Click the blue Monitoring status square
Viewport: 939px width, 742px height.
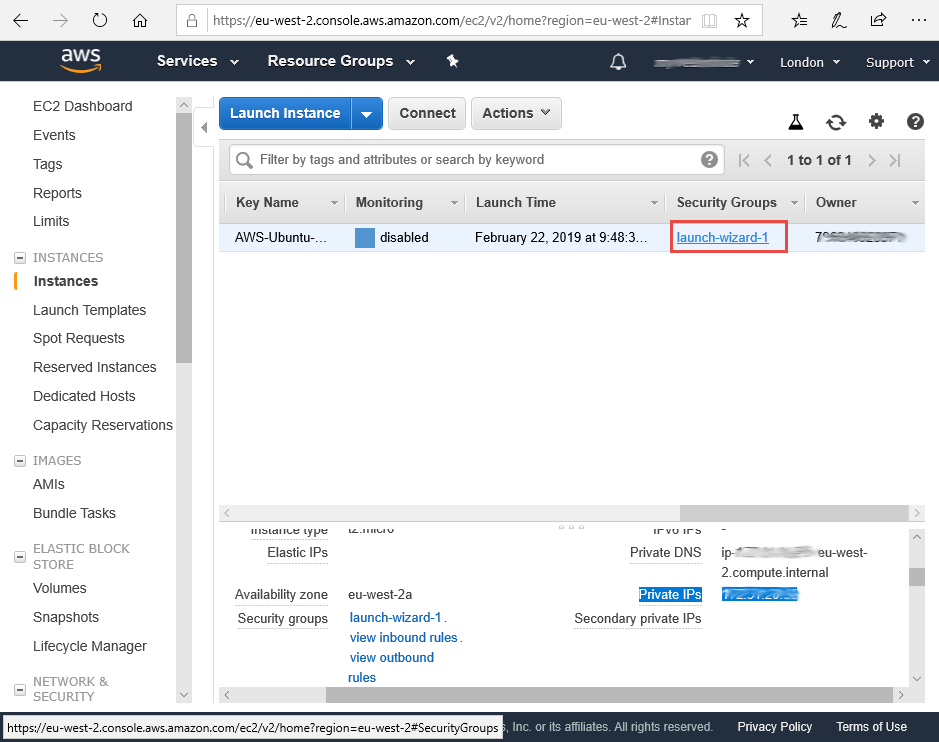click(x=365, y=238)
